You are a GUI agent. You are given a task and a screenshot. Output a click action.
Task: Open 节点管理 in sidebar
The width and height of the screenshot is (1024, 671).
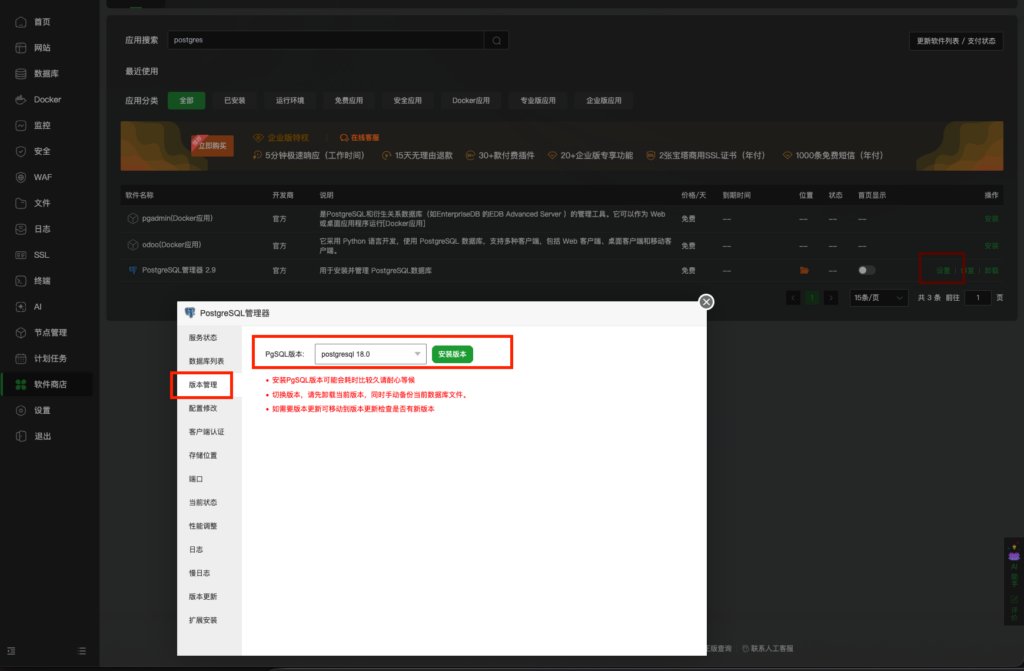(x=50, y=333)
